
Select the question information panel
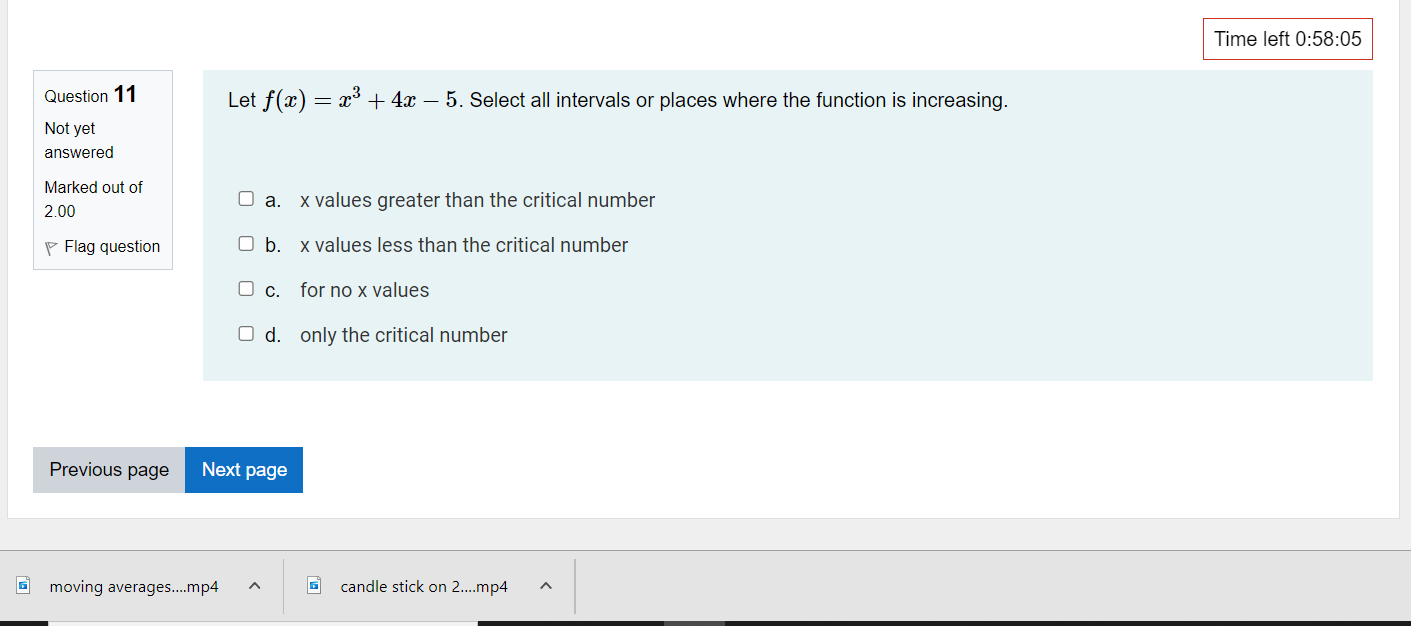(103, 170)
